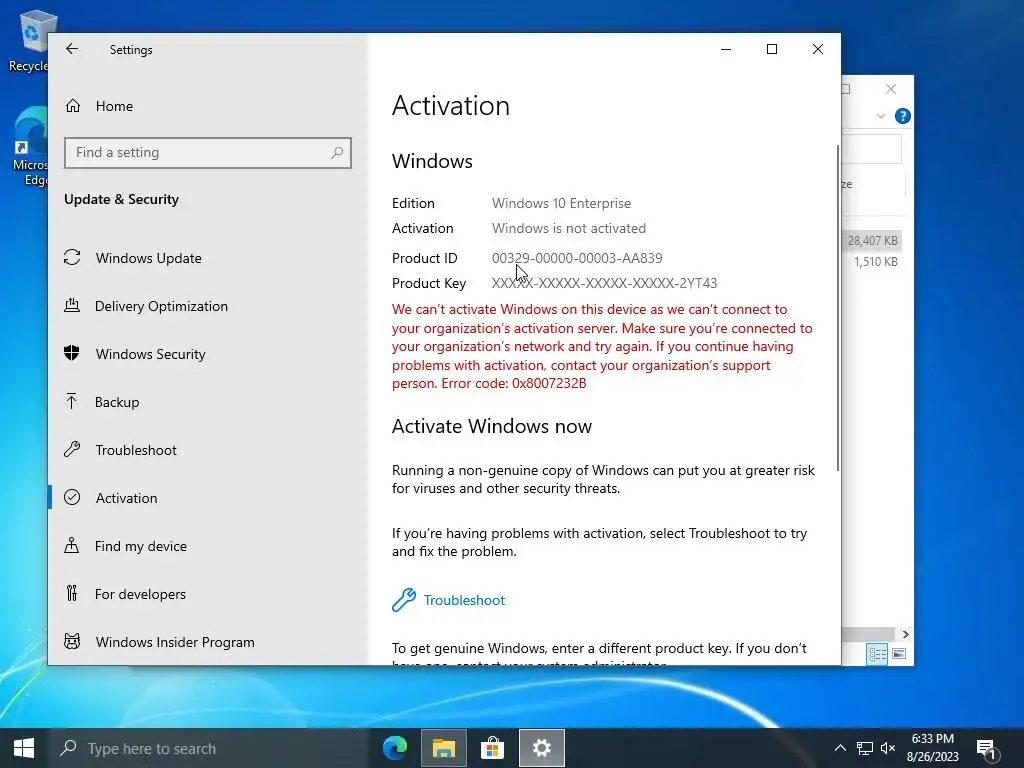Click the Delivery Optimization icon

pyautogui.click(x=72, y=306)
